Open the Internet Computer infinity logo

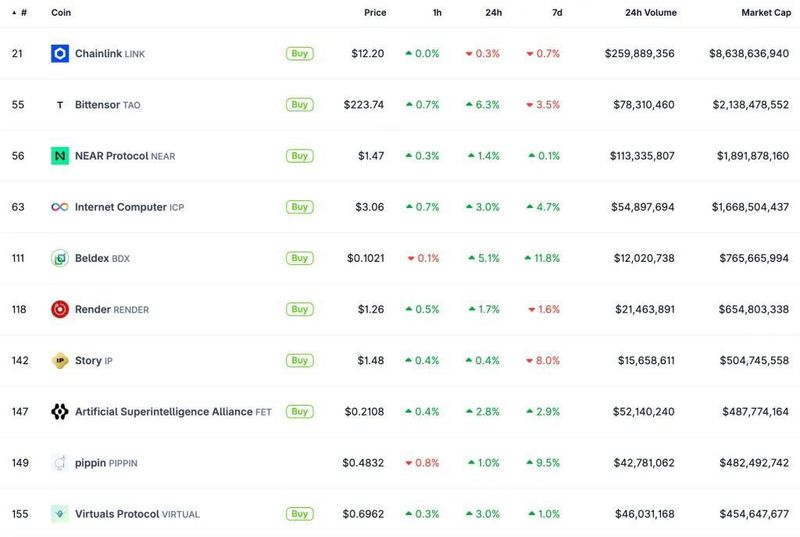[x=59, y=207]
